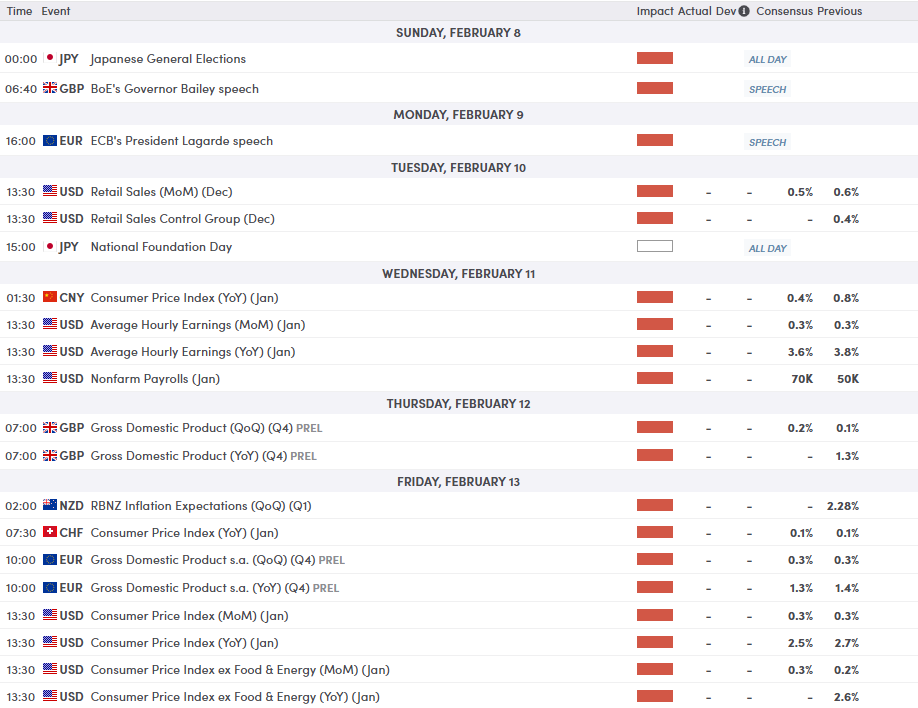Click SPEECH tag on Bailey speech row
This screenshot has height=708, width=918.
768,89
